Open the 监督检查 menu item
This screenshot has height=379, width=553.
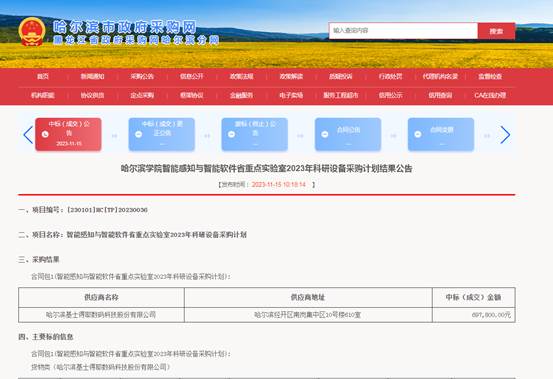coord(490,77)
